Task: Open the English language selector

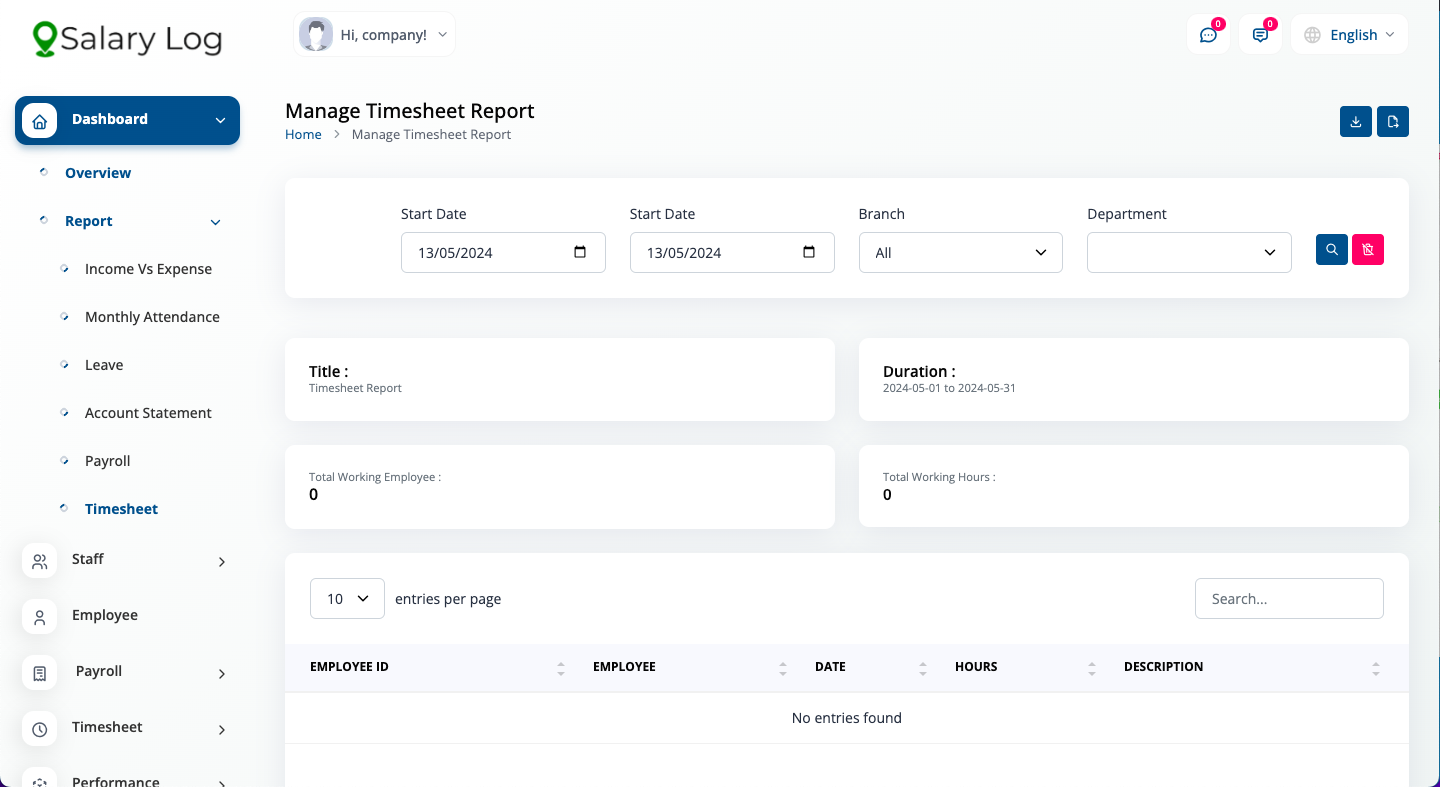Action: pos(1350,35)
